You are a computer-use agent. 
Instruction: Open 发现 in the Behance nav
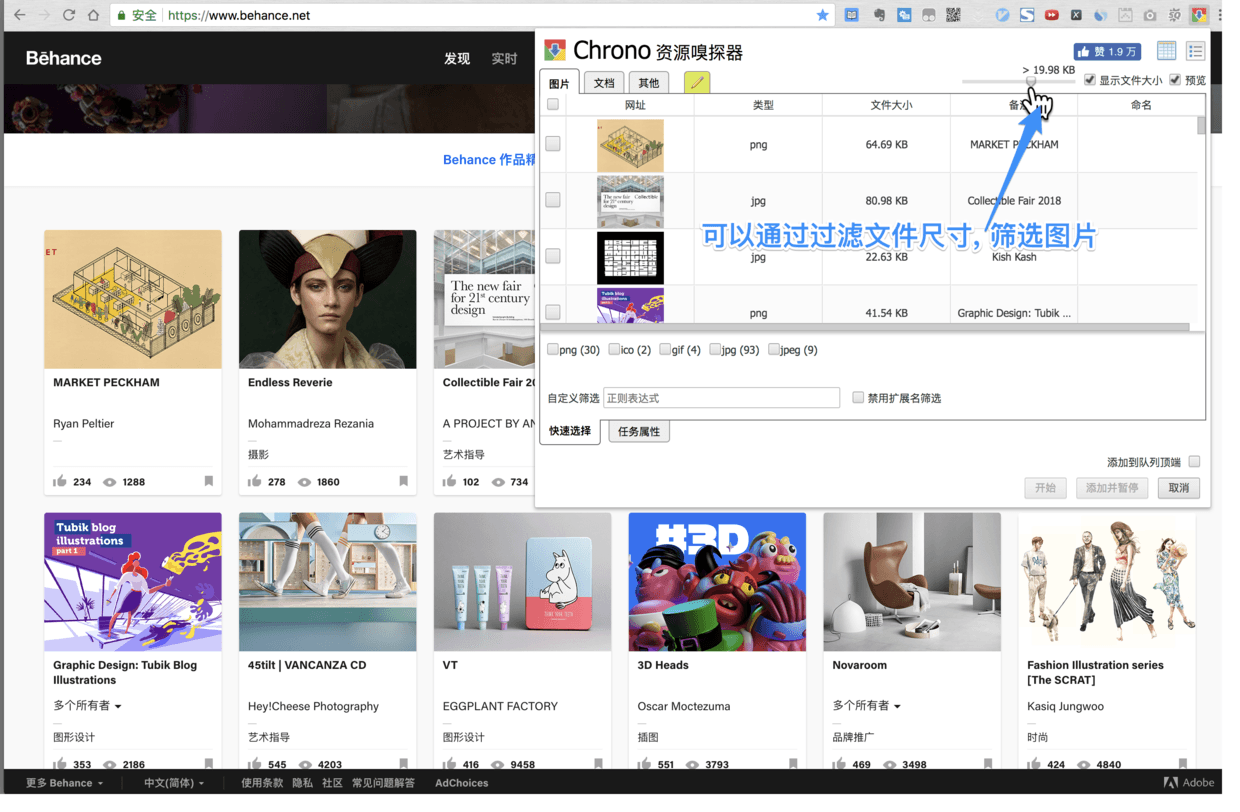point(457,59)
